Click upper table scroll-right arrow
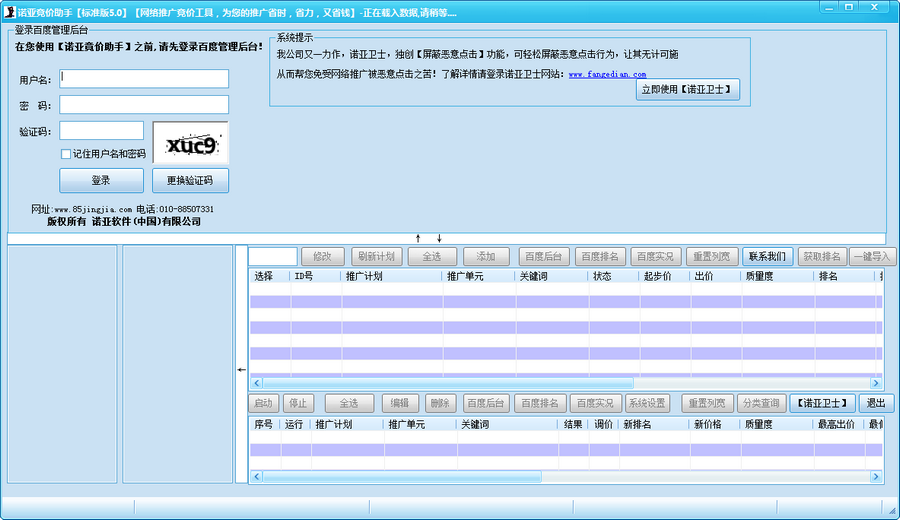This screenshot has height=520, width=900. tap(876, 383)
